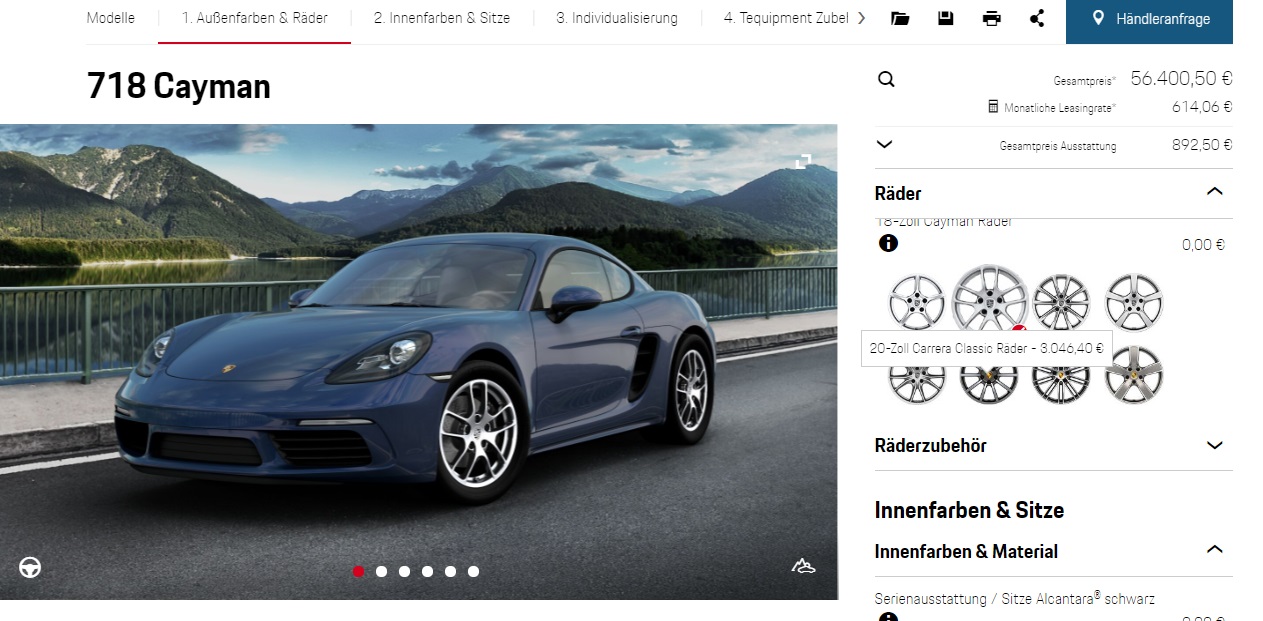Show info for 18-Zoll Cayman Räder
The height and width of the screenshot is (621, 1263).
point(888,243)
